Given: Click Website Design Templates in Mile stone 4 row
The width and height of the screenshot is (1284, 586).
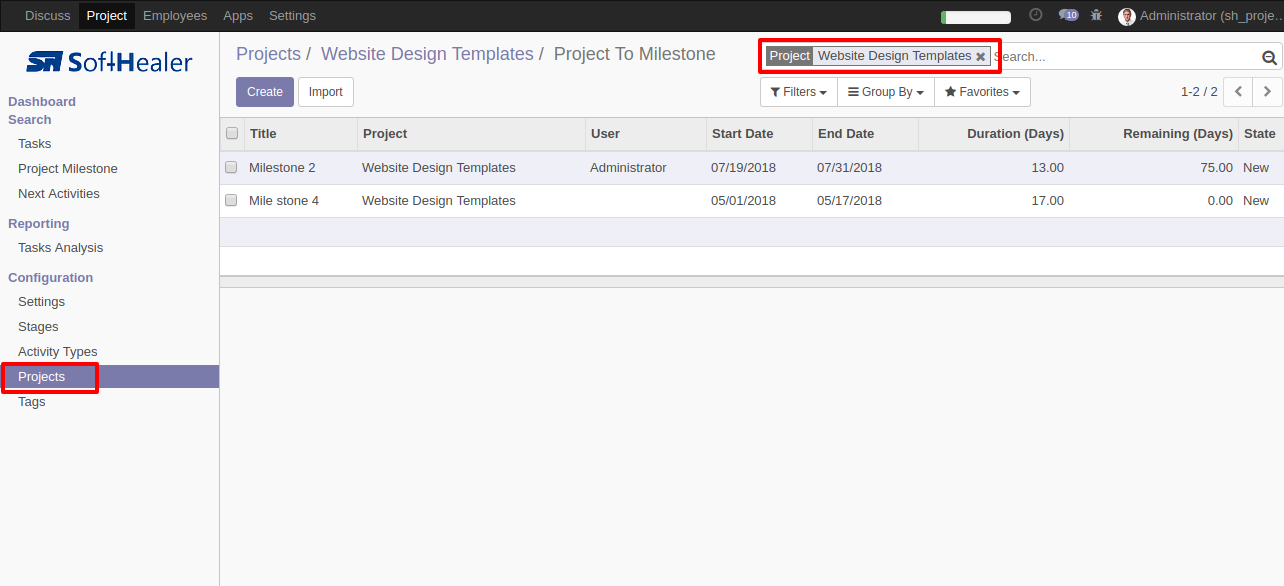Looking at the screenshot, I should click(439, 201).
